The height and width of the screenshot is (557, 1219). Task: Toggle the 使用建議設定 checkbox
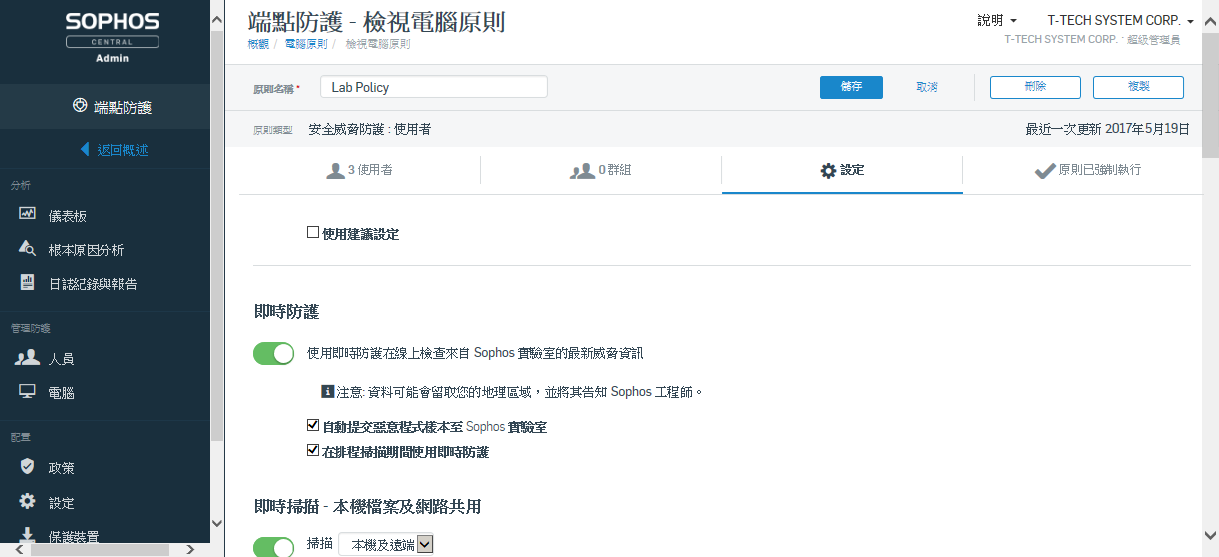tap(313, 232)
